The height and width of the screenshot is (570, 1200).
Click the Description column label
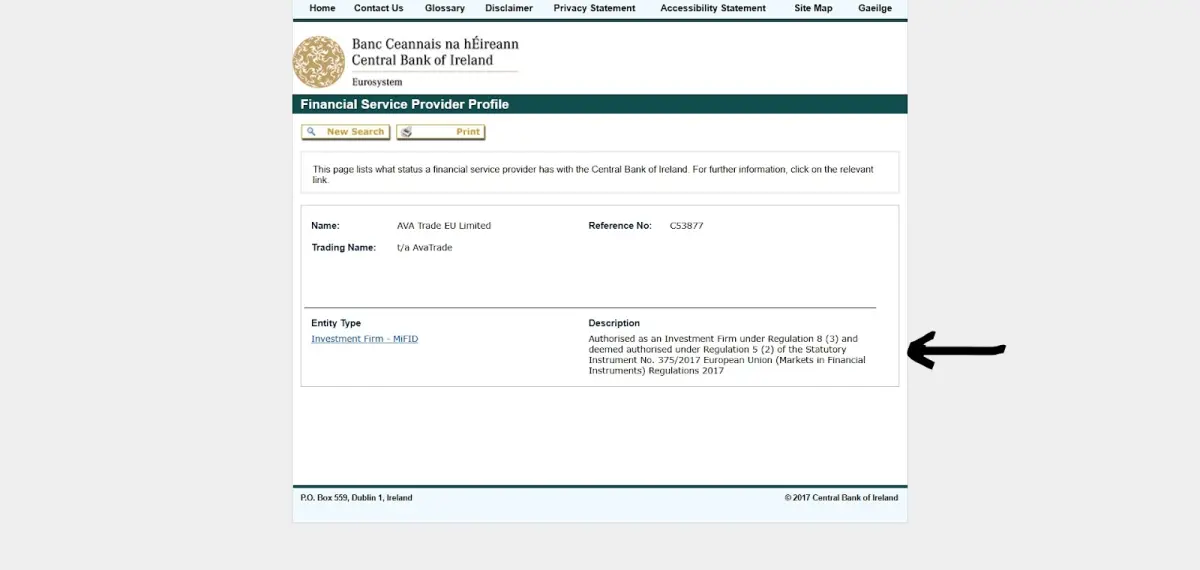(614, 323)
